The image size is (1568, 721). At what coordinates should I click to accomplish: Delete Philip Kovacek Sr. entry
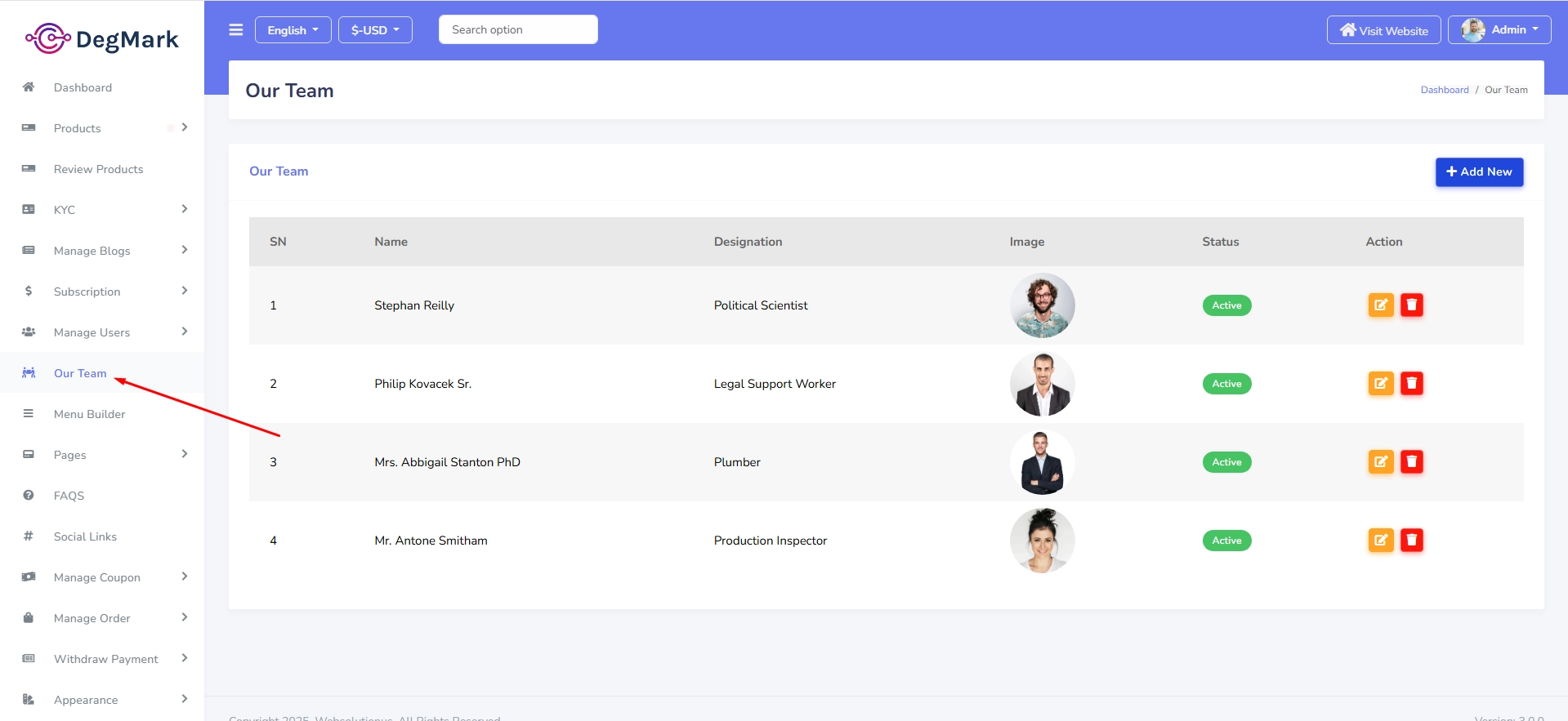[1412, 384]
